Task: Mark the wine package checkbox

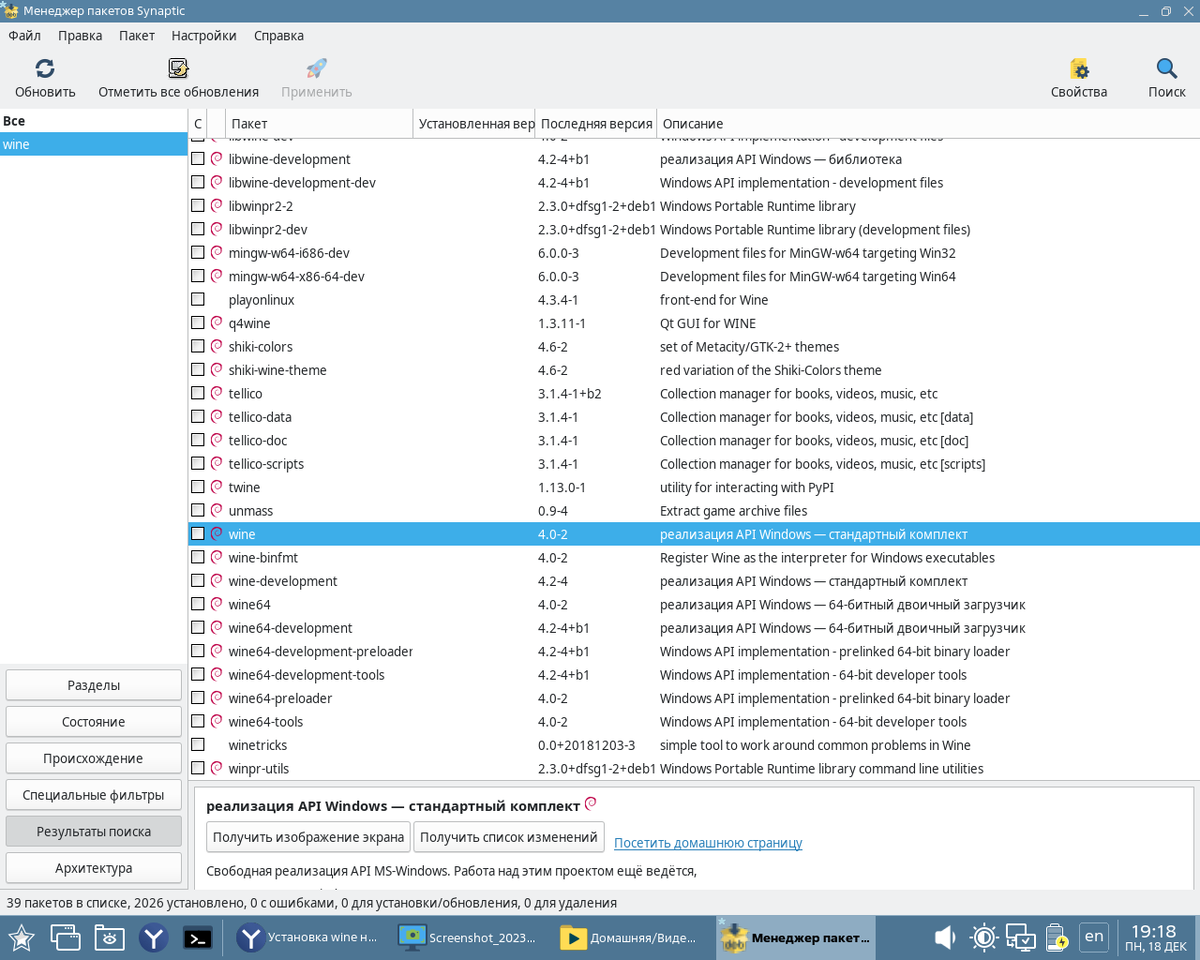Action: pos(198,534)
